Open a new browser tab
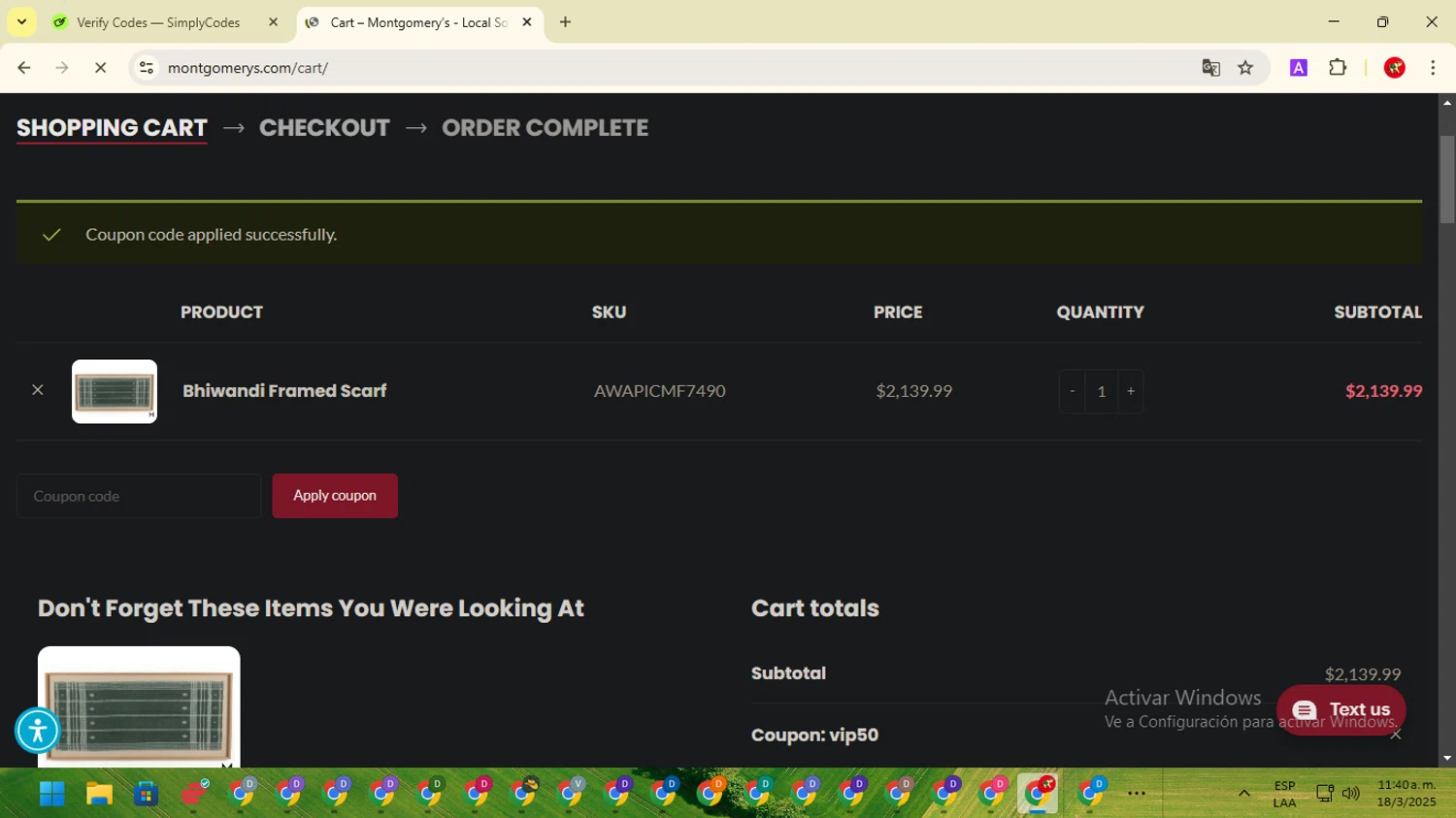 [566, 22]
